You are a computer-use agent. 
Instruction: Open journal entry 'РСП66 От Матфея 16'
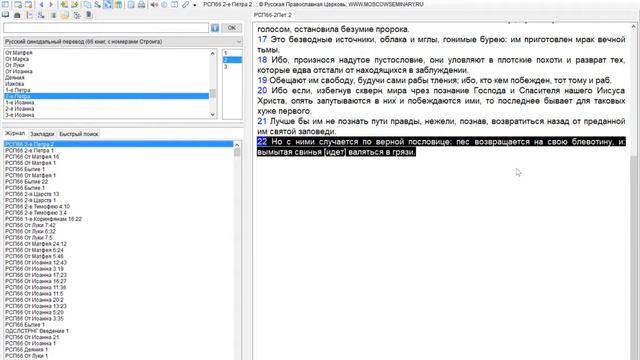click(x=32, y=157)
